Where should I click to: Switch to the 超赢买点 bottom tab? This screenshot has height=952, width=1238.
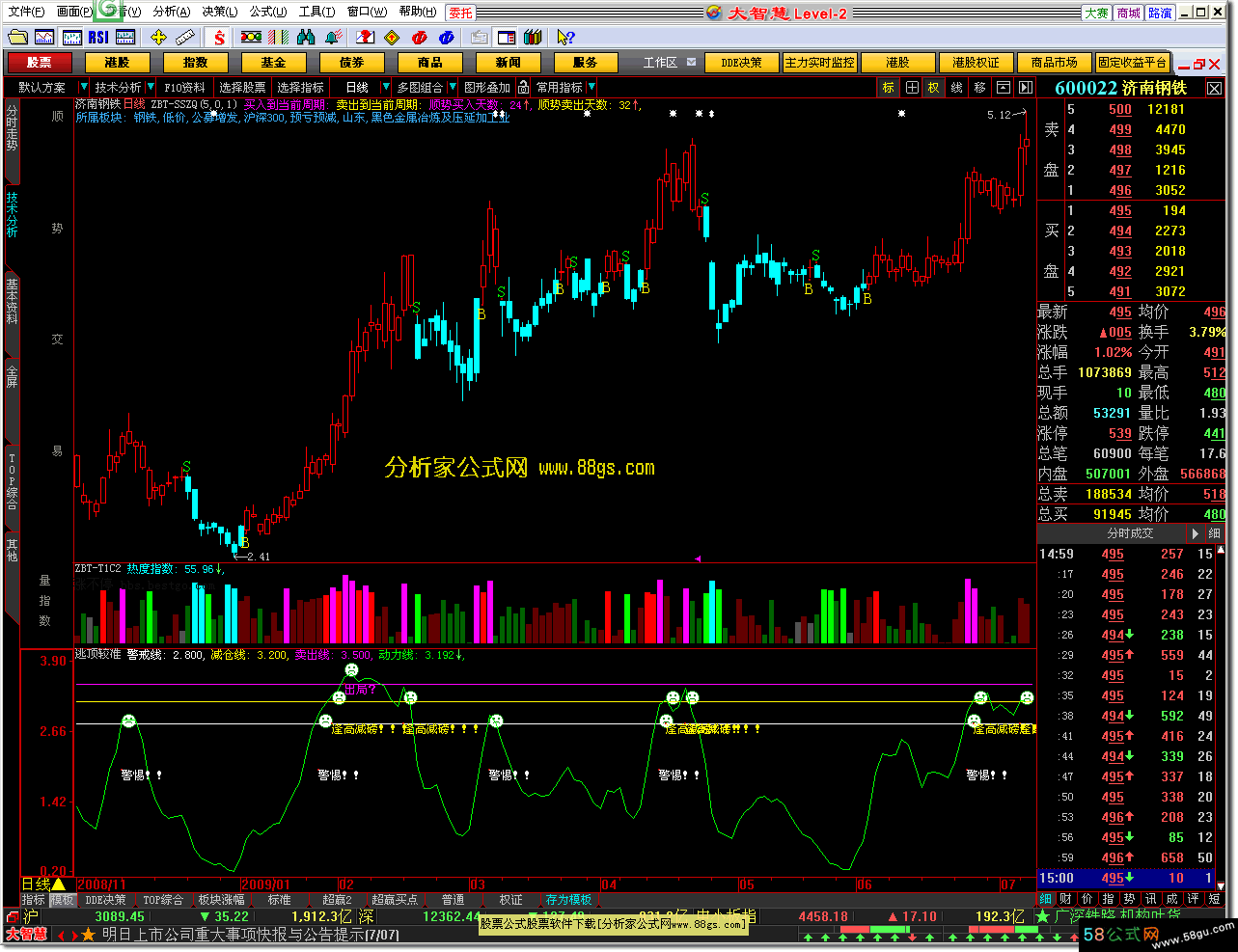click(x=395, y=900)
